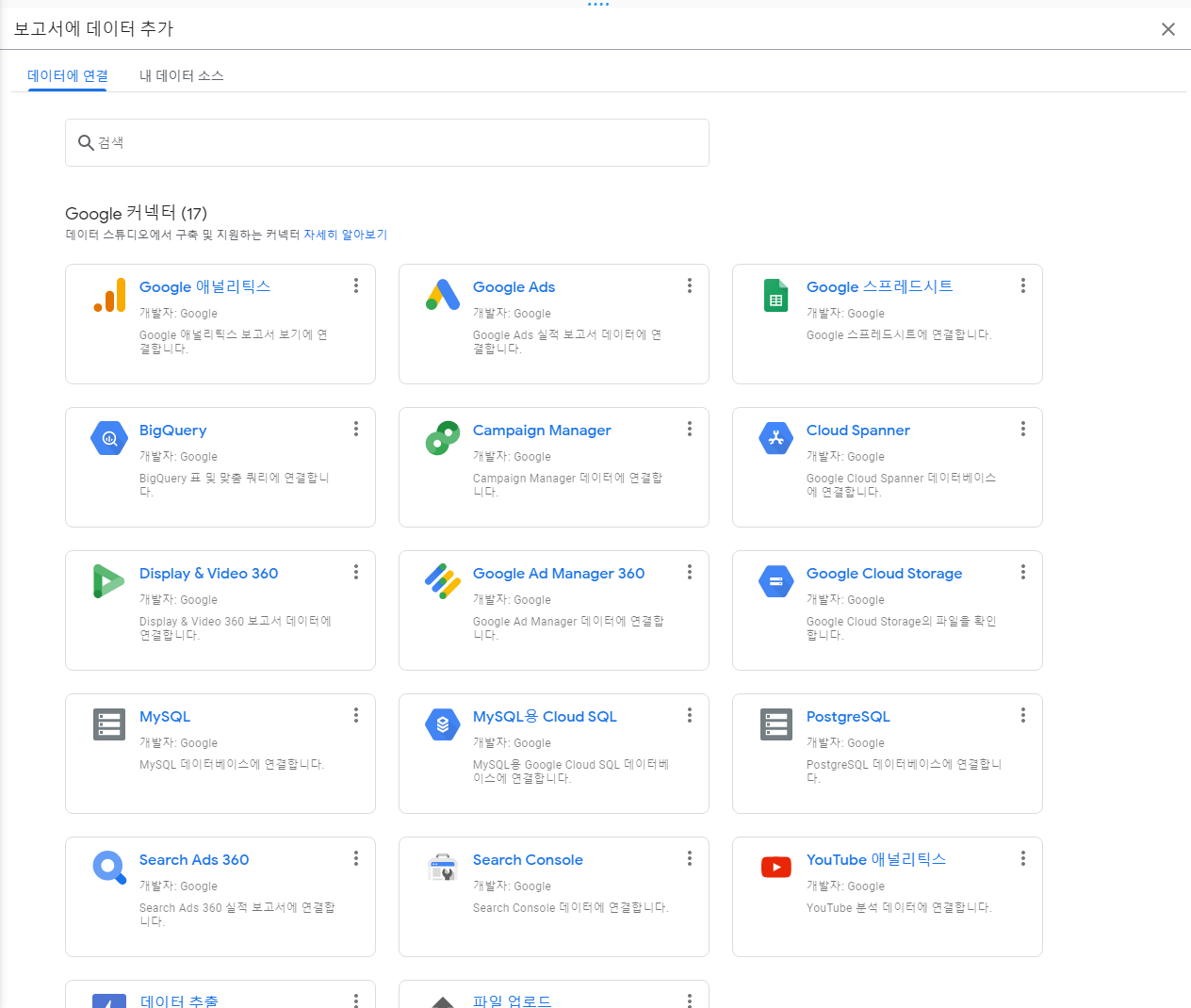
Task: Open more options for Google 스프레드시트 card
Action: (x=1023, y=285)
